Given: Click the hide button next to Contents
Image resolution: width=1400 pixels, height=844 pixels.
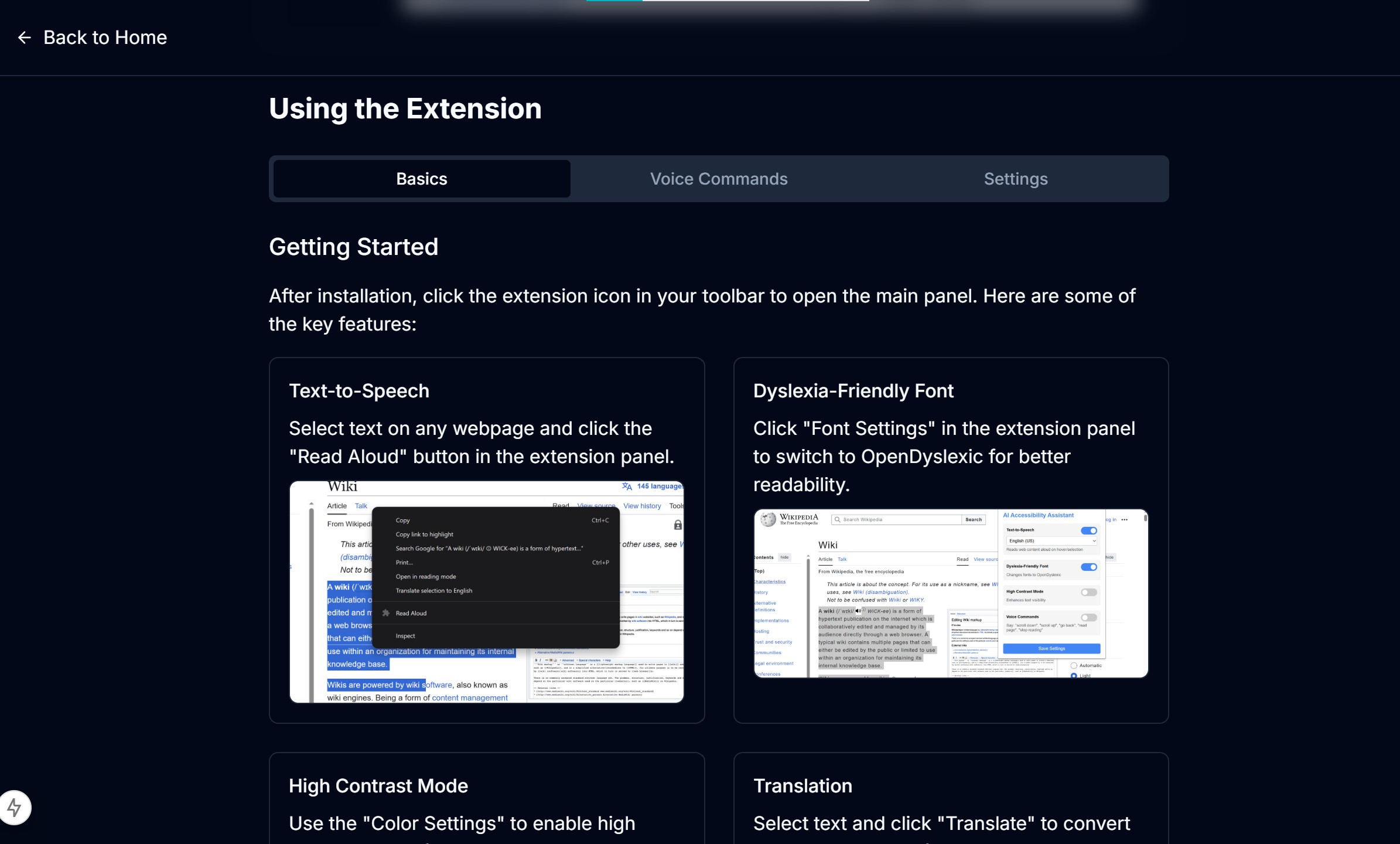Looking at the screenshot, I should (x=784, y=557).
